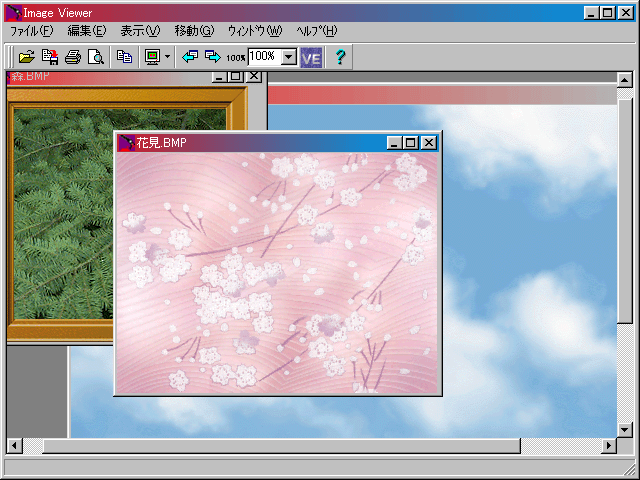Image resolution: width=640 pixels, height=480 pixels.
Task: Close the 花見.BMP window
Action: click(x=429, y=143)
